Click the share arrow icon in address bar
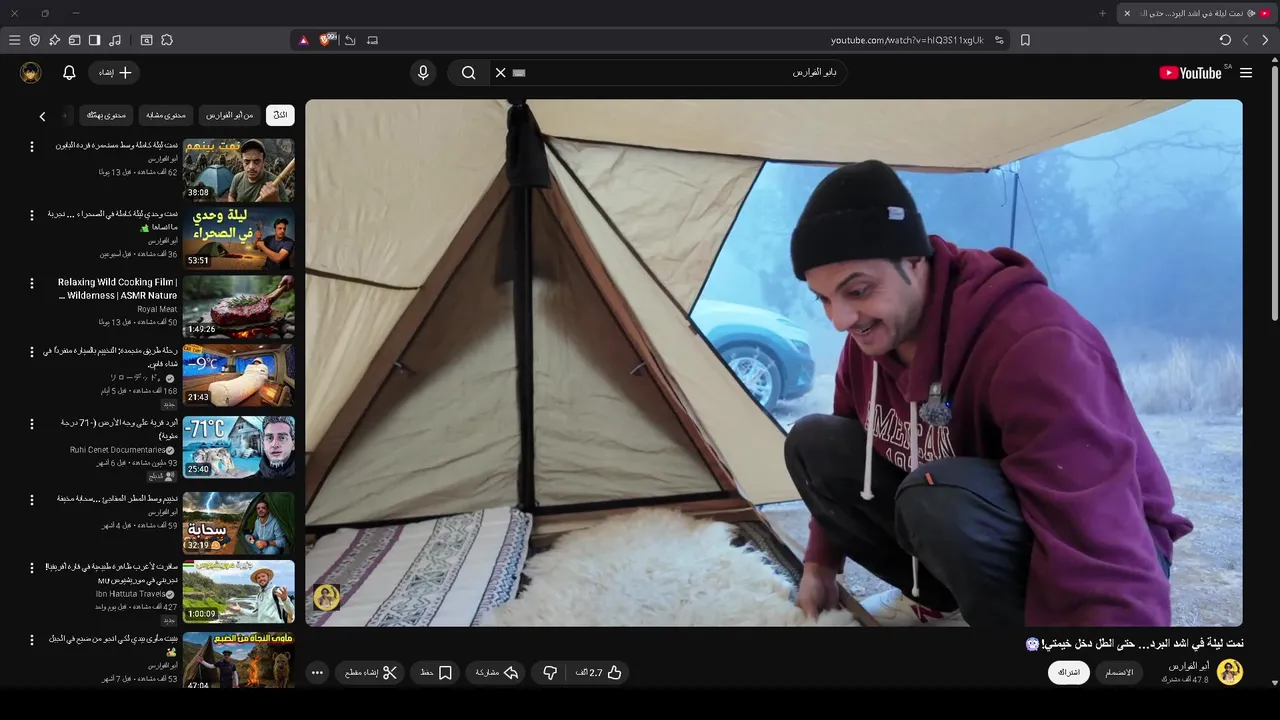 tap(350, 40)
